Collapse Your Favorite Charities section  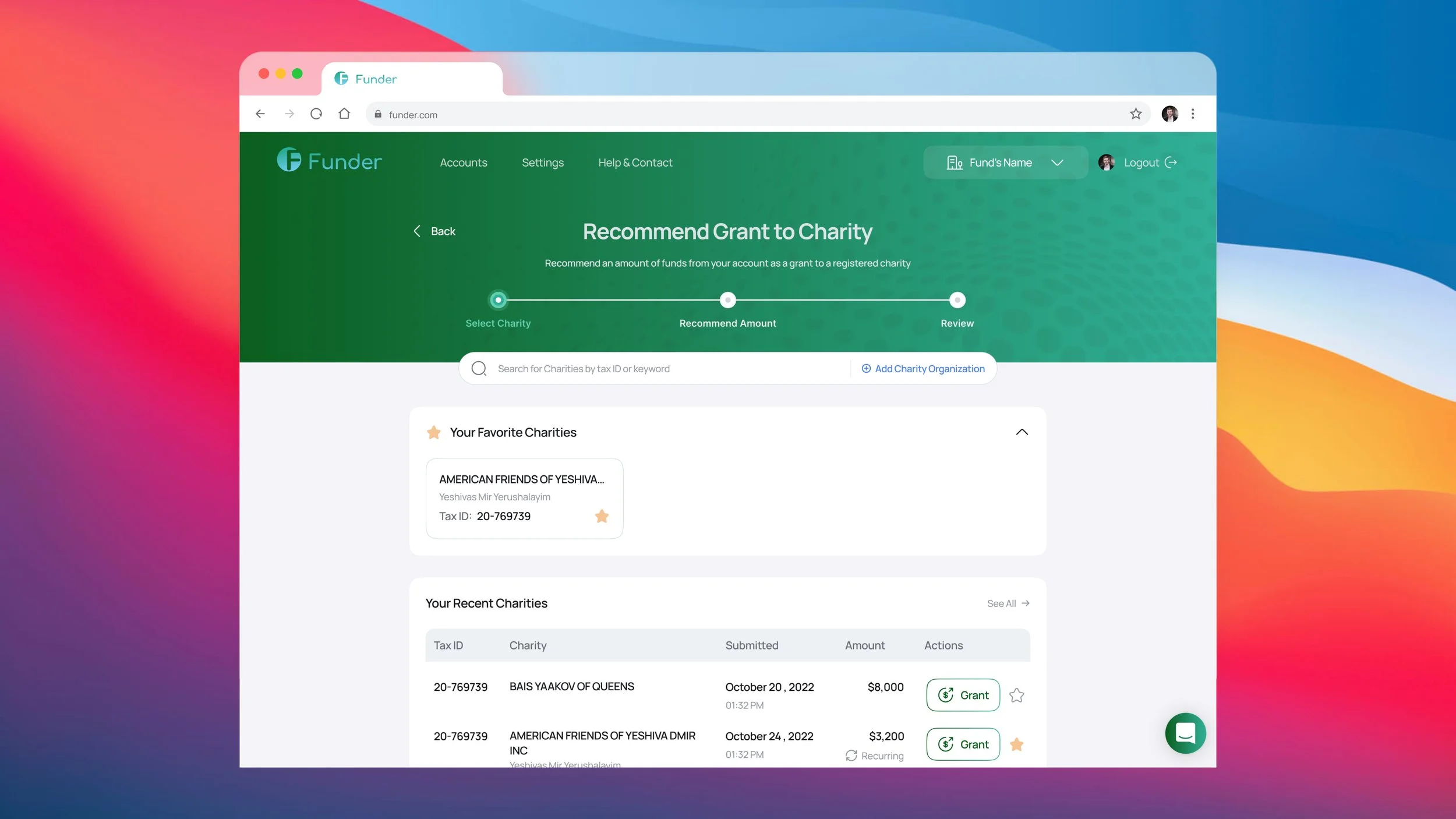(x=1022, y=432)
